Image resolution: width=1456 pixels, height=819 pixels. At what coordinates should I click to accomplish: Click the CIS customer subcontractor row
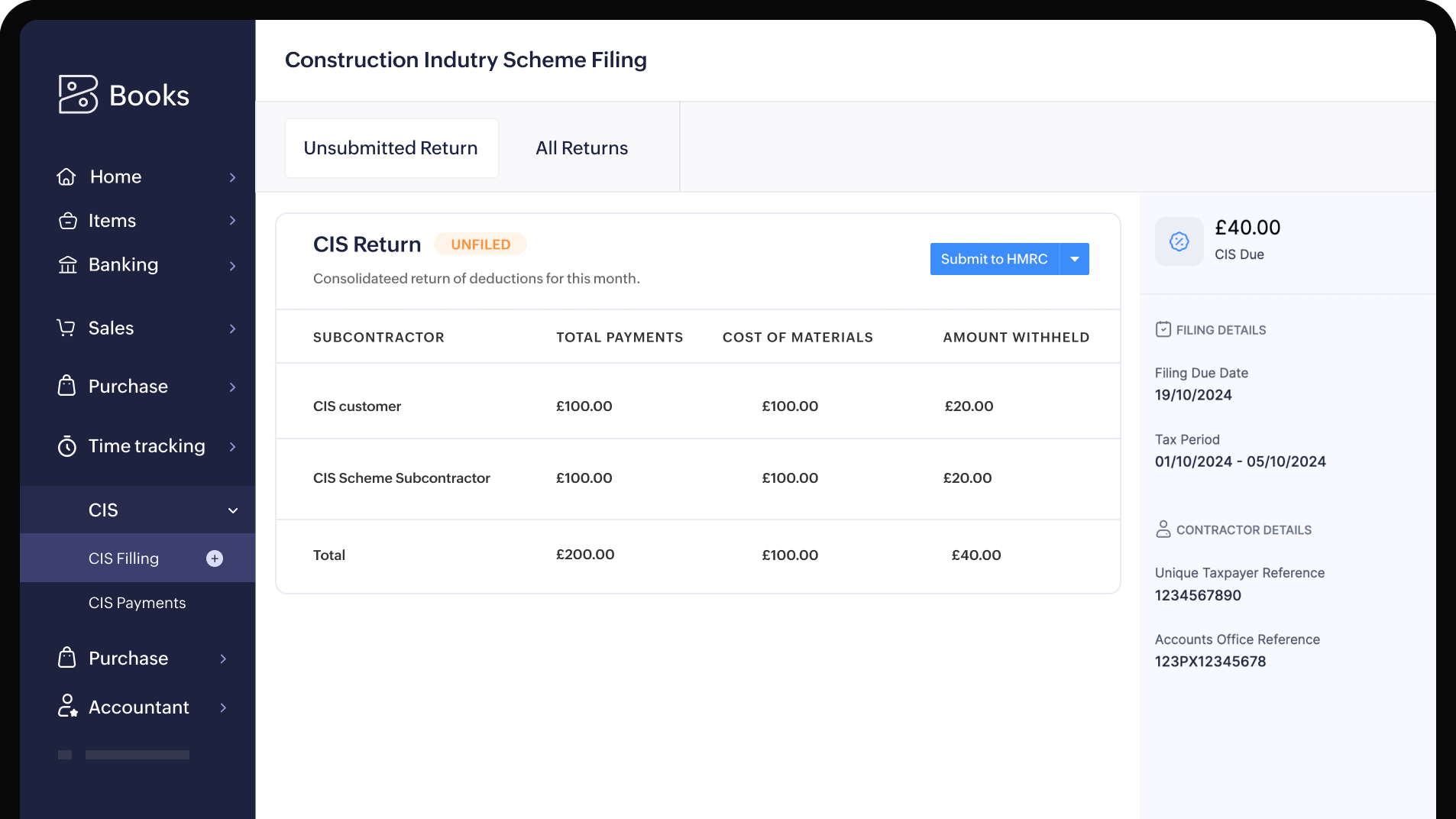click(357, 406)
